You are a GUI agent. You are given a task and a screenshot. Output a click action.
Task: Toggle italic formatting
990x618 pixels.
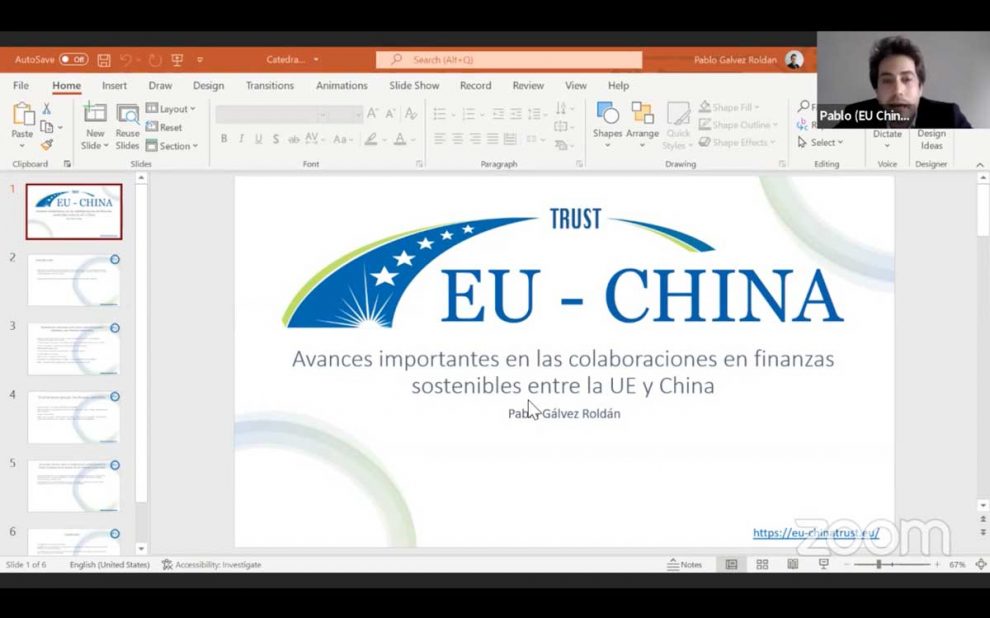(241, 137)
